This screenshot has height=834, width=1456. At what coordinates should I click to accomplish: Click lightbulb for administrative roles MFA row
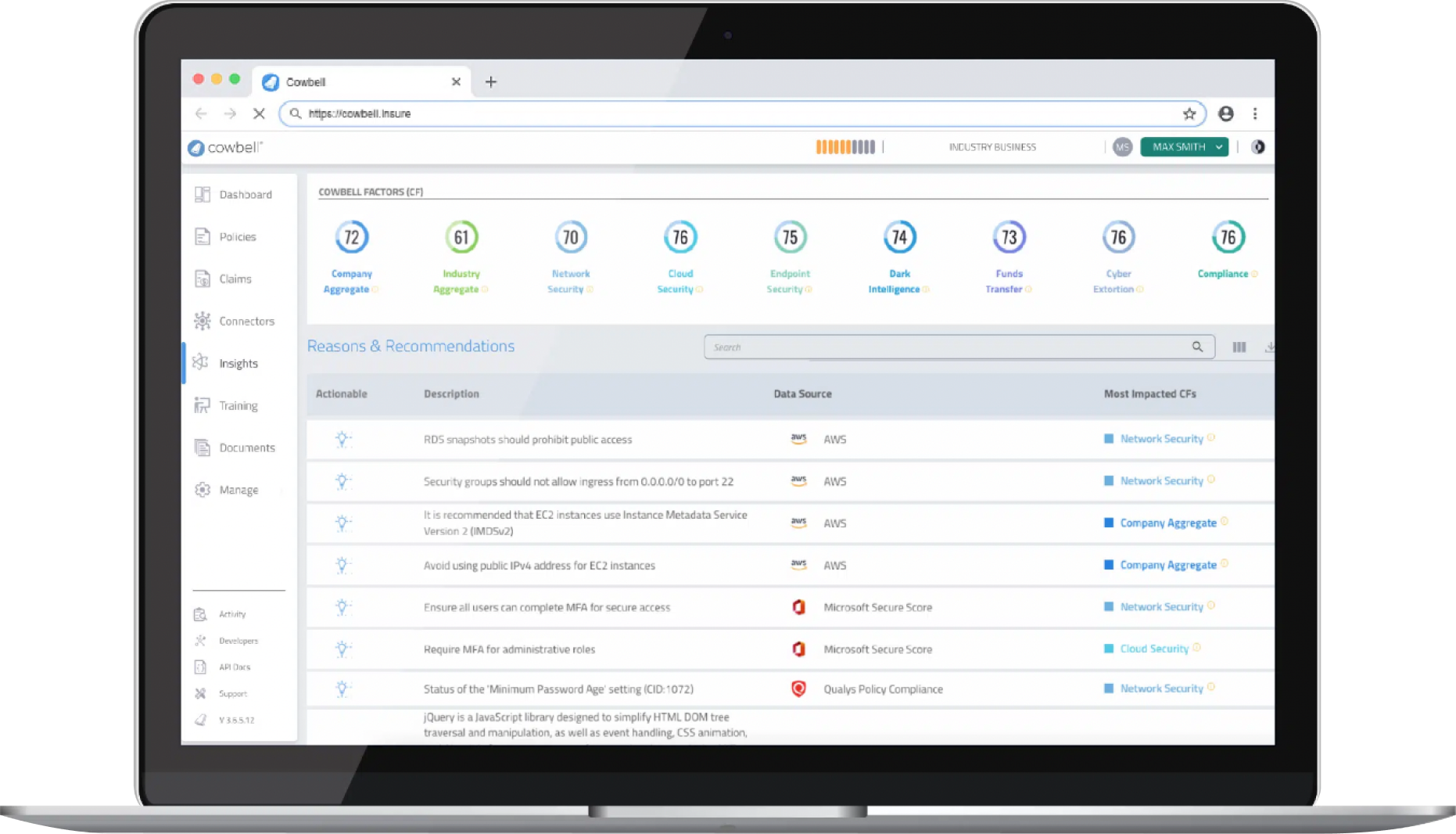(x=342, y=649)
